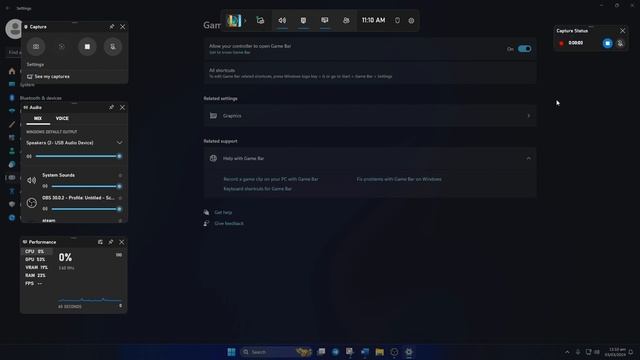Image resolution: width=640 pixels, height=360 pixels.
Task: Open Settings app from taskbar
Action: pyautogui.click(x=409, y=352)
